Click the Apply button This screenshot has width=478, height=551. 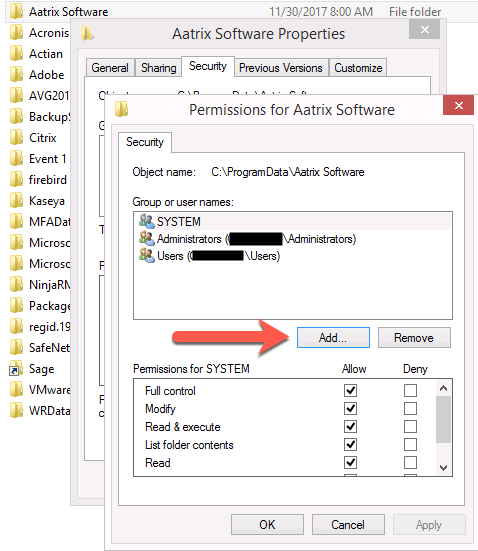[429, 525]
